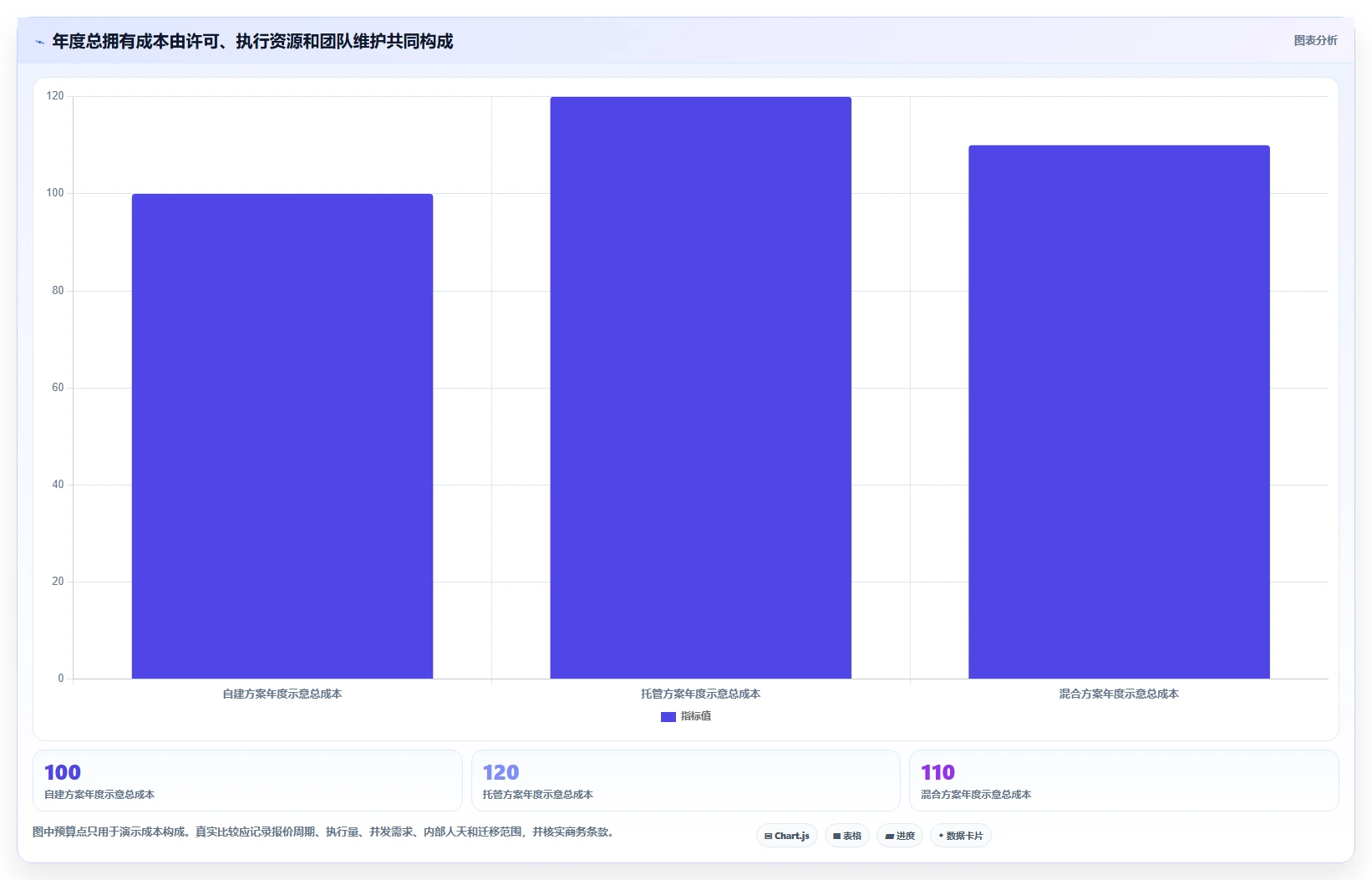Click the chart title 年度总拥有成本由许可
The image size is (1372, 880).
pos(252,41)
